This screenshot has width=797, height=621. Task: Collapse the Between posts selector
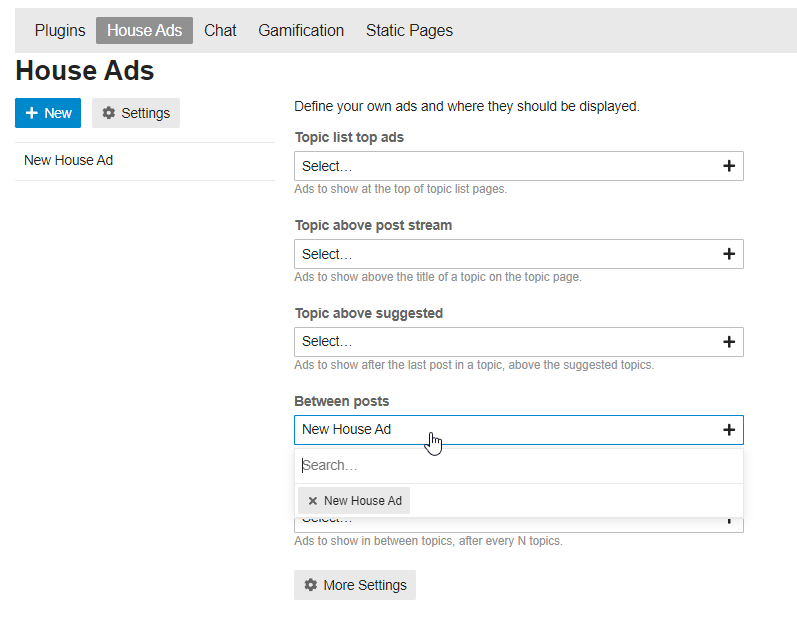tap(518, 430)
